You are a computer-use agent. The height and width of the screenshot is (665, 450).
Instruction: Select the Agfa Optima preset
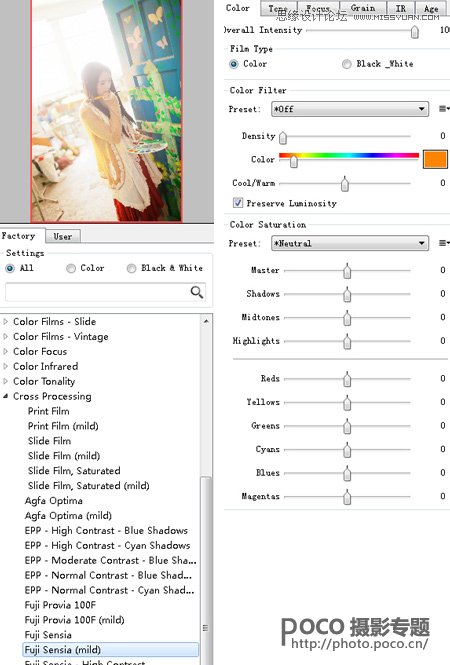[53, 500]
